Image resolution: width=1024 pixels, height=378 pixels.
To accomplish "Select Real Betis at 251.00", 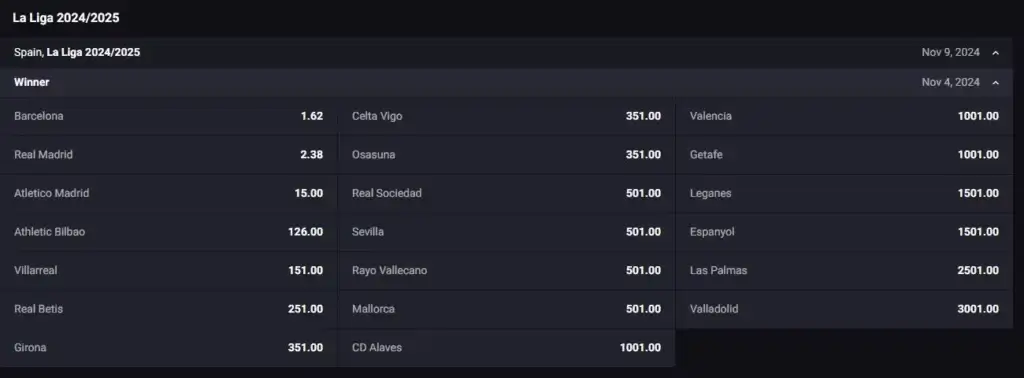I will pyautogui.click(x=168, y=309).
